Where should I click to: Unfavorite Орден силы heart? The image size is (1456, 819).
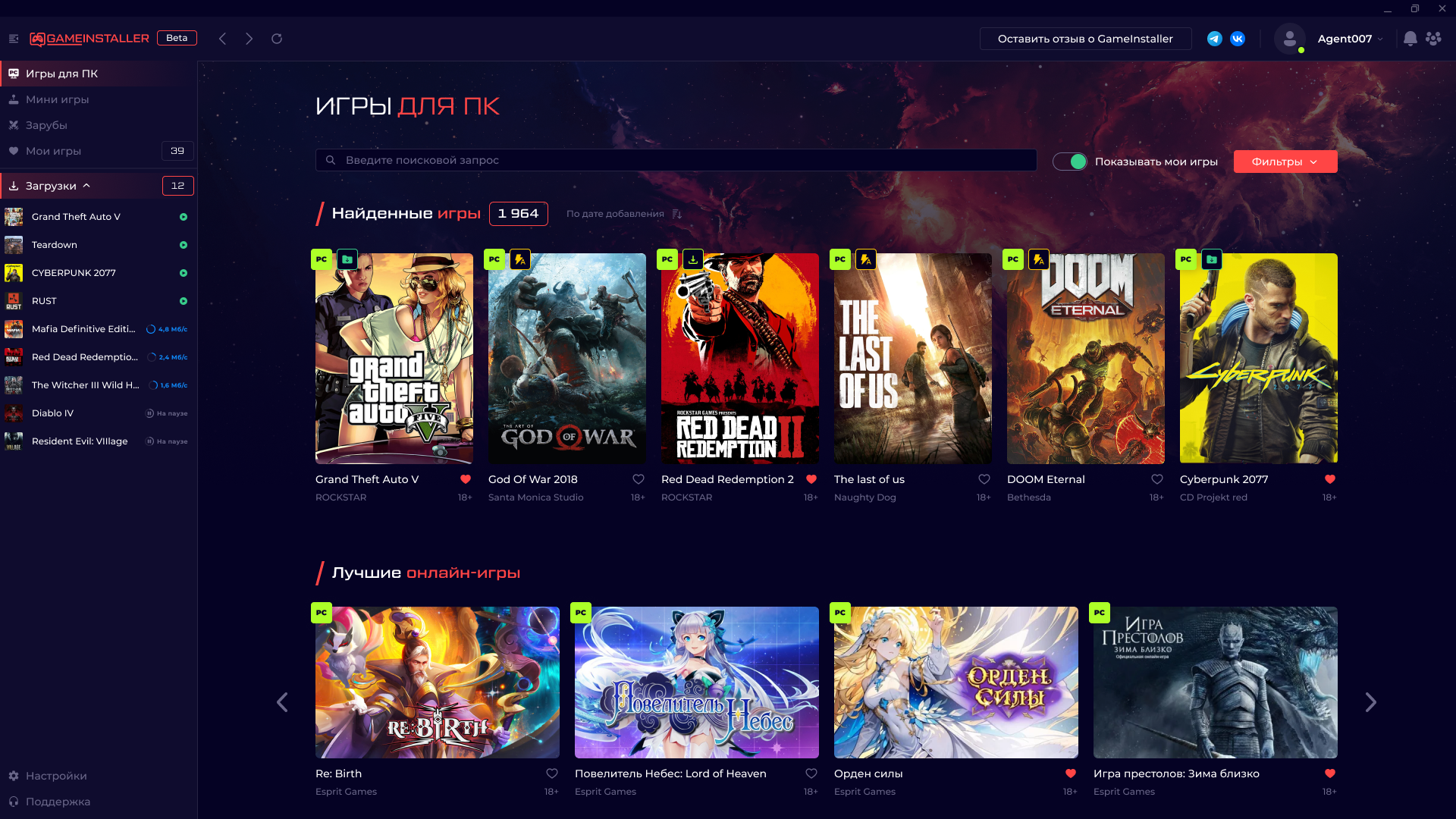[x=1071, y=773]
